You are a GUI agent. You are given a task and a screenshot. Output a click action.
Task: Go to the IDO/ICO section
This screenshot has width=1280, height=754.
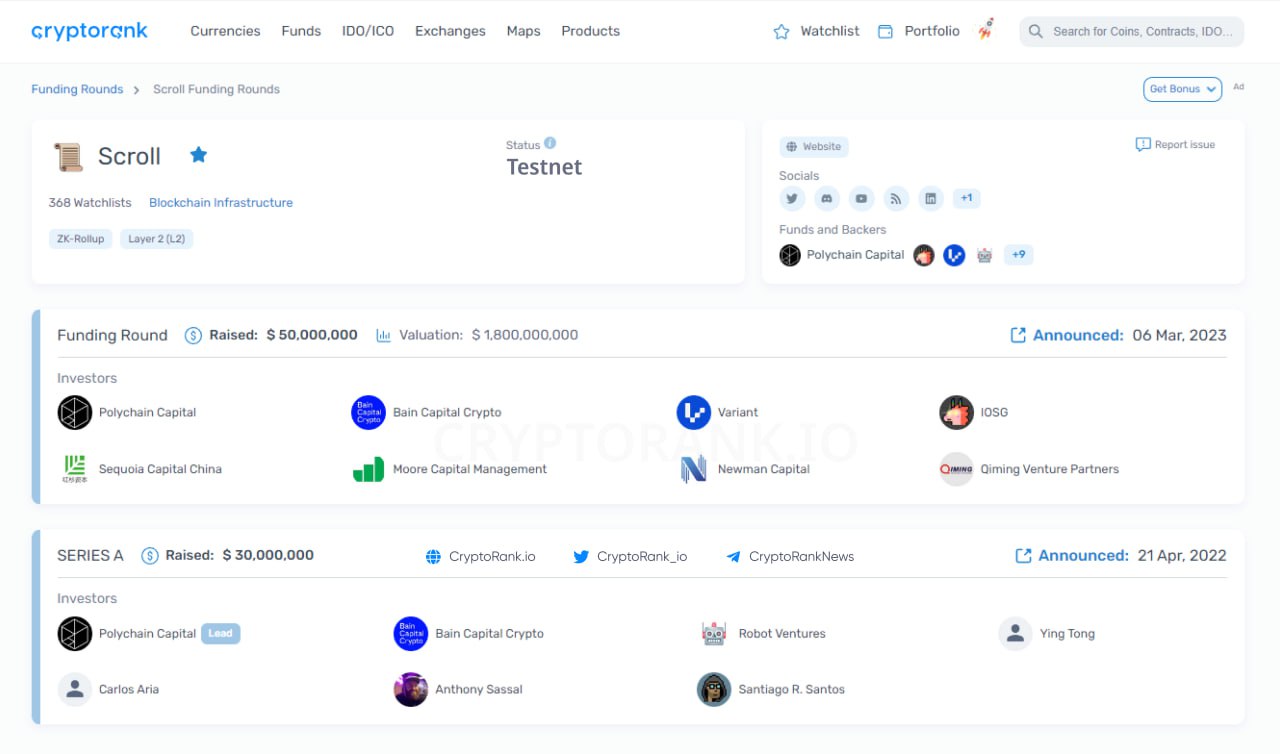coord(368,31)
